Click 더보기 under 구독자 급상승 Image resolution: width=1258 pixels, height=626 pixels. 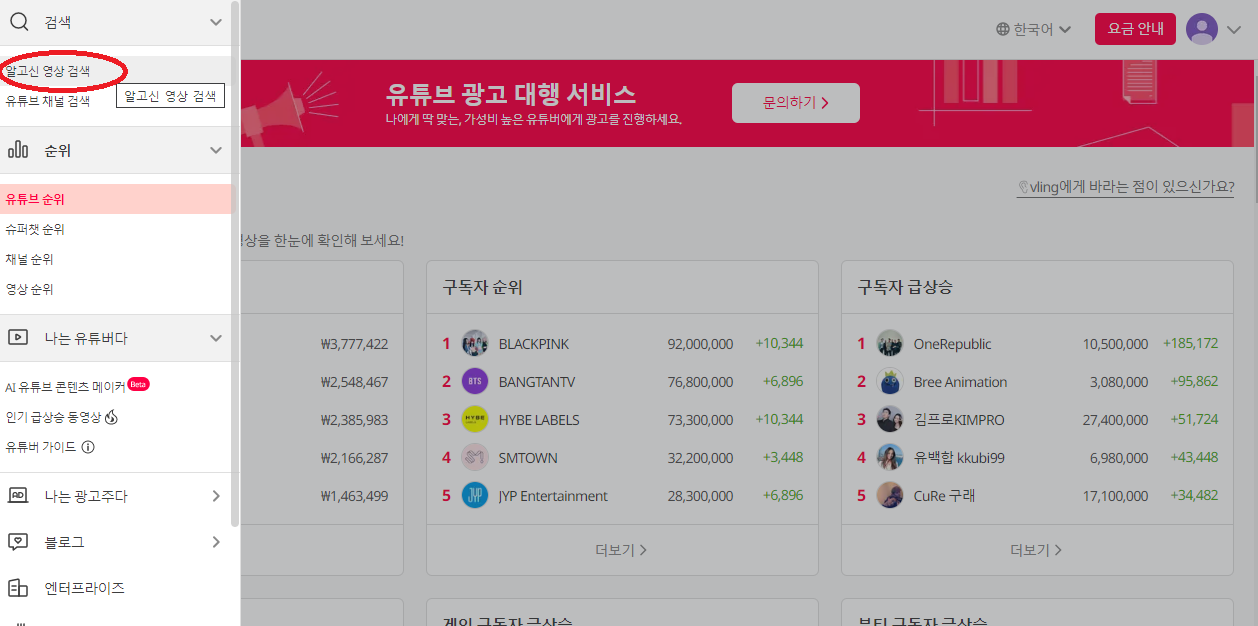pos(1037,550)
